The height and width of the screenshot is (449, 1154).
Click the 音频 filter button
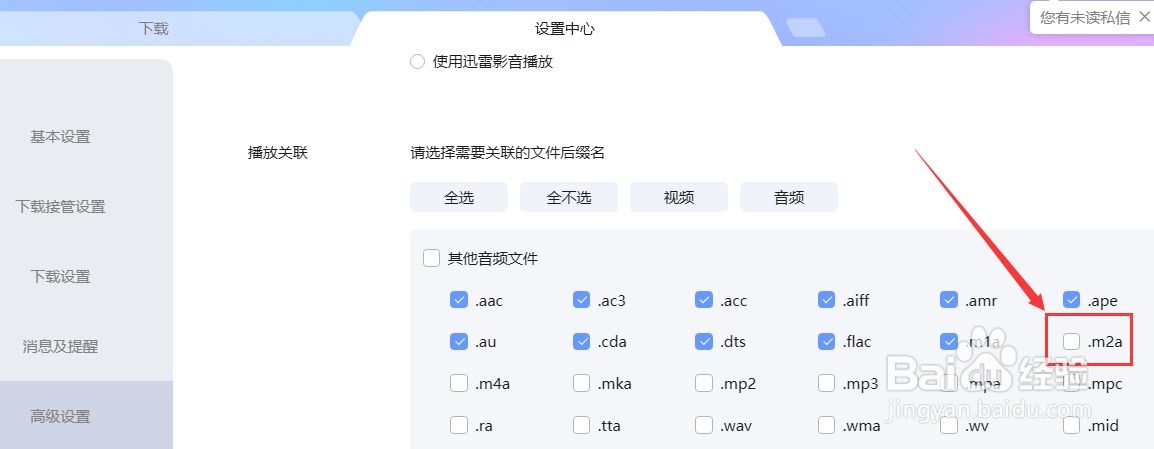coord(789,197)
